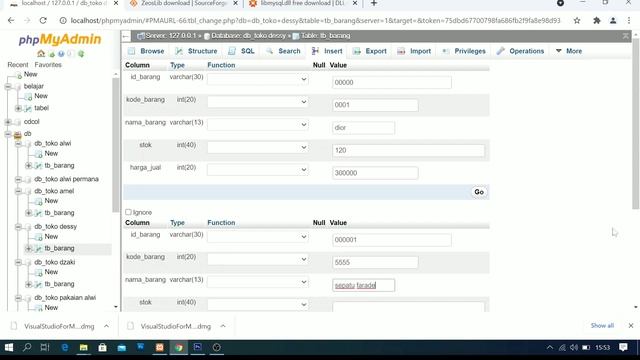Open the blue documentation help icon
Screen dimensions: 640x360
tap(61, 54)
